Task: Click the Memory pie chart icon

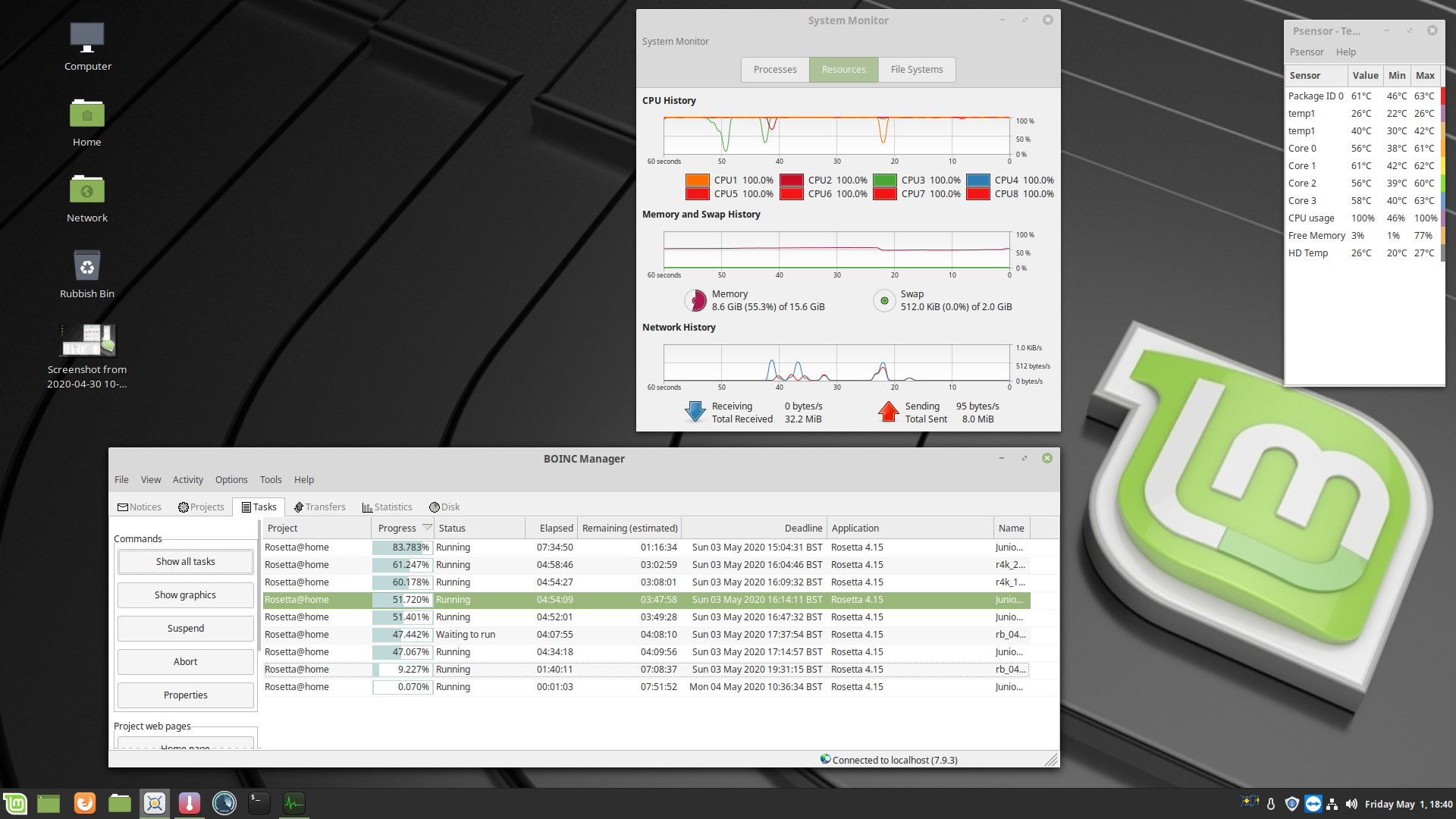Action: (x=695, y=300)
